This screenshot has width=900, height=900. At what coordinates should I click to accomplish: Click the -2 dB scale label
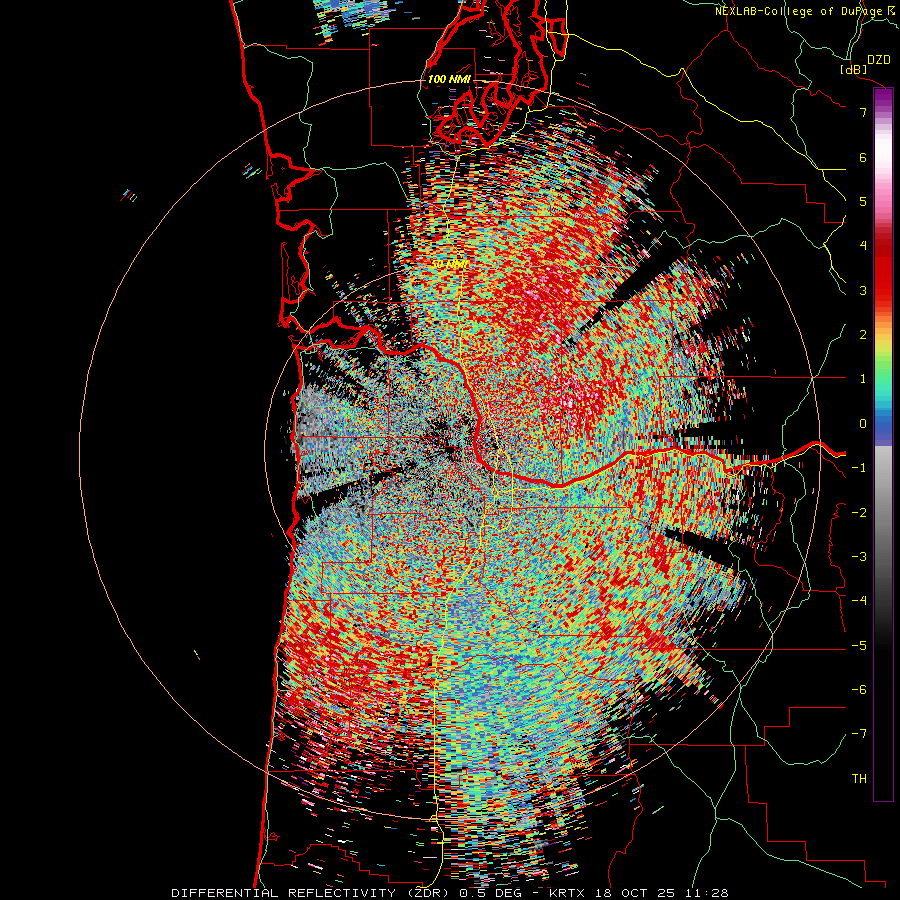(859, 513)
